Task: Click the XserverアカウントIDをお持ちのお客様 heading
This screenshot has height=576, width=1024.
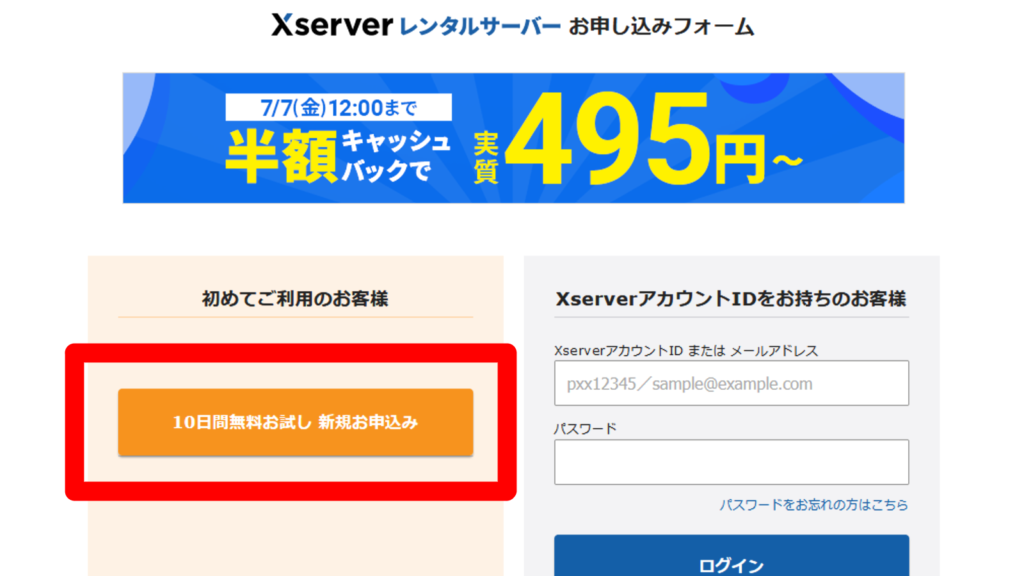Action: pos(731,299)
